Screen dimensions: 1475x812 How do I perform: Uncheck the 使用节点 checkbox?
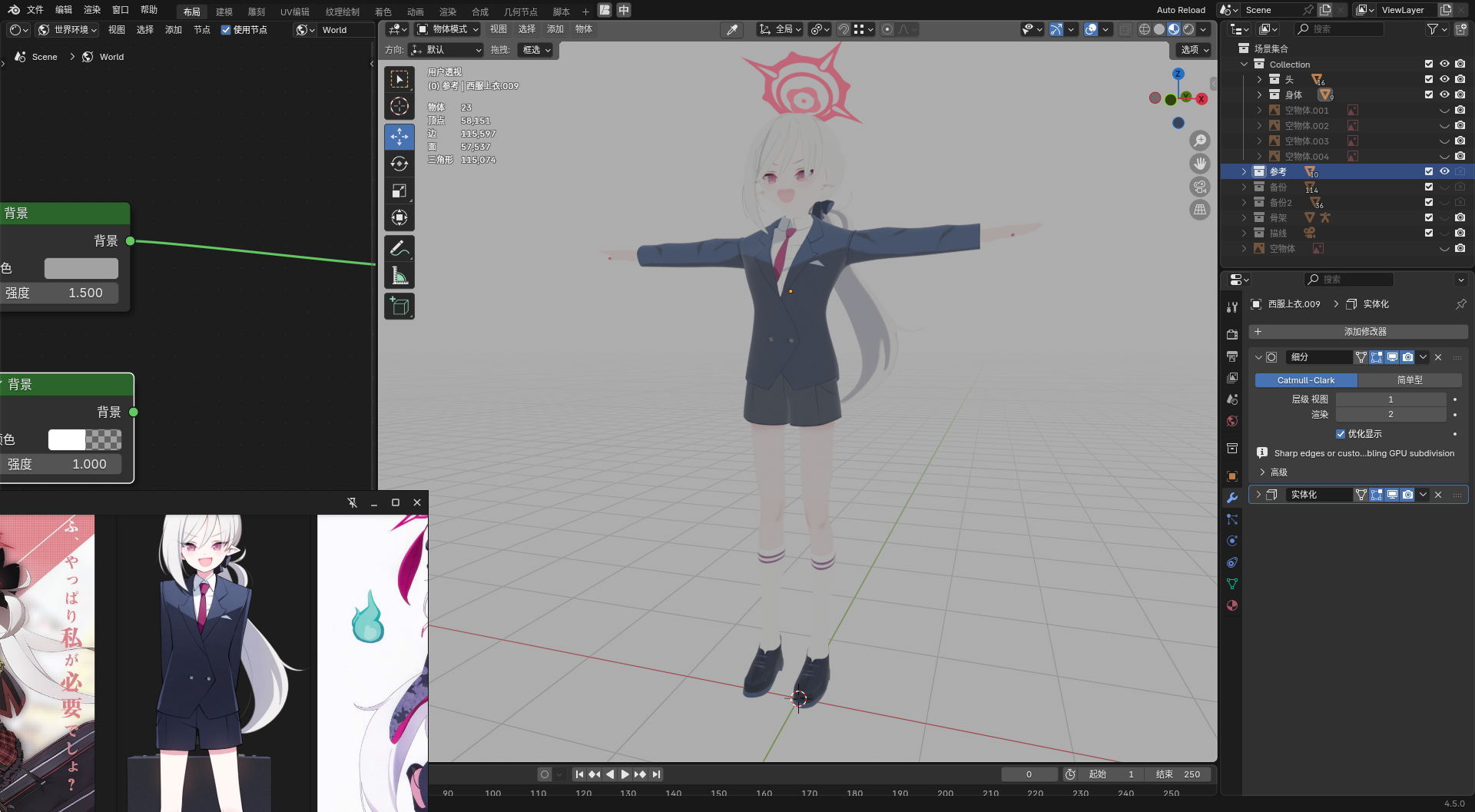tap(226, 30)
